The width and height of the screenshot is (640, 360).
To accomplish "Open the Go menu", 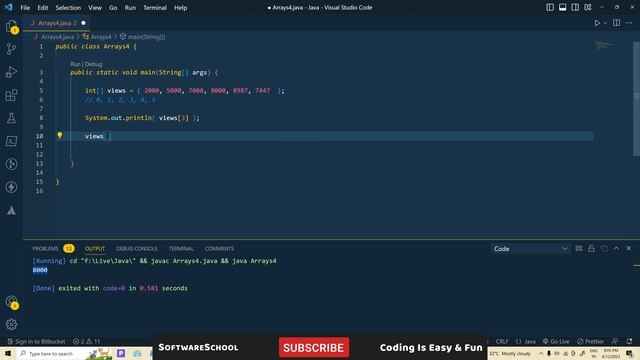I will click(113, 7).
